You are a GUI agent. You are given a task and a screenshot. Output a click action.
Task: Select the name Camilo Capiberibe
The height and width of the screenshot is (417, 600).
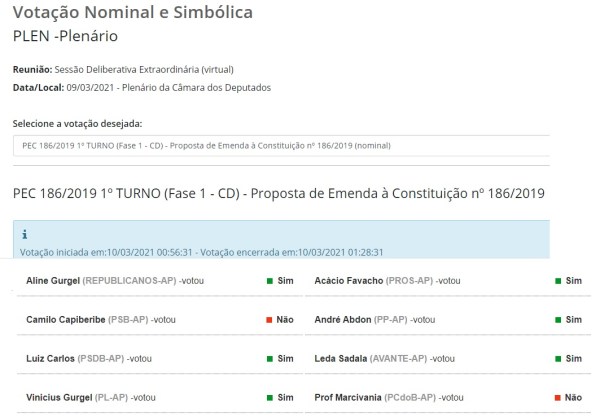pyautogui.click(x=70, y=320)
